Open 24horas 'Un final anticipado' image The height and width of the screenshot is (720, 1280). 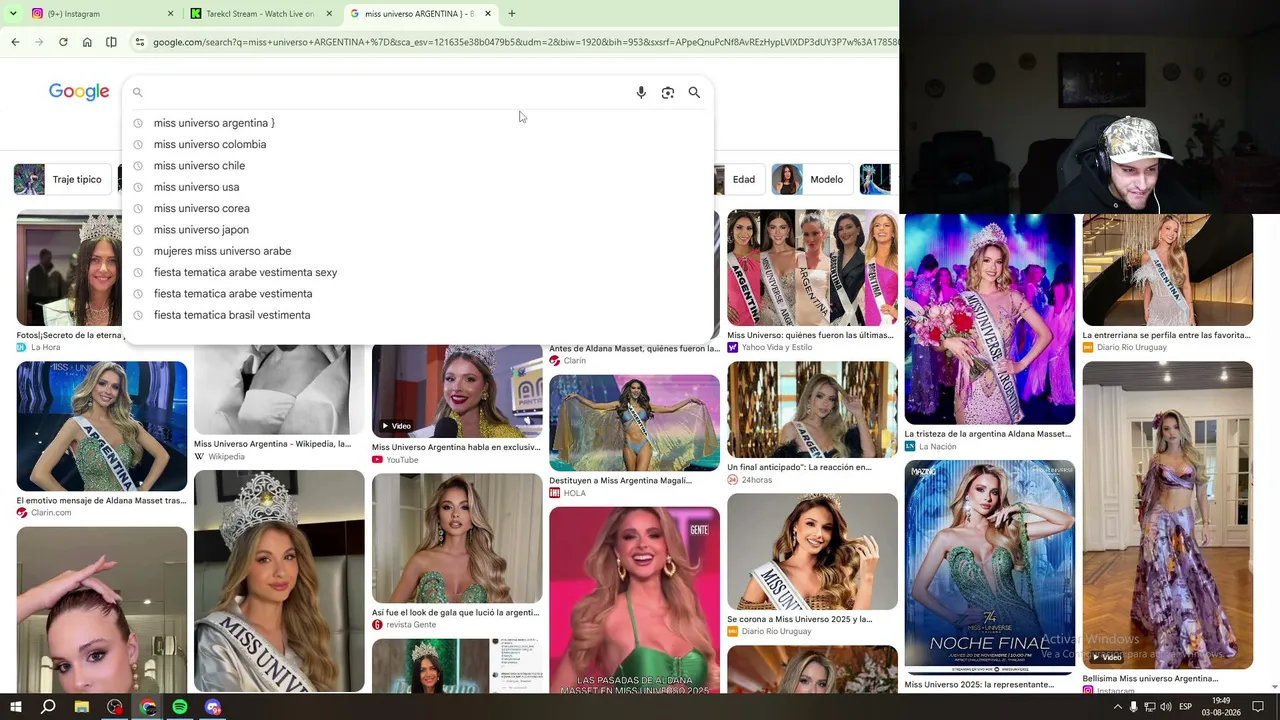pyautogui.click(x=812, y=409)
